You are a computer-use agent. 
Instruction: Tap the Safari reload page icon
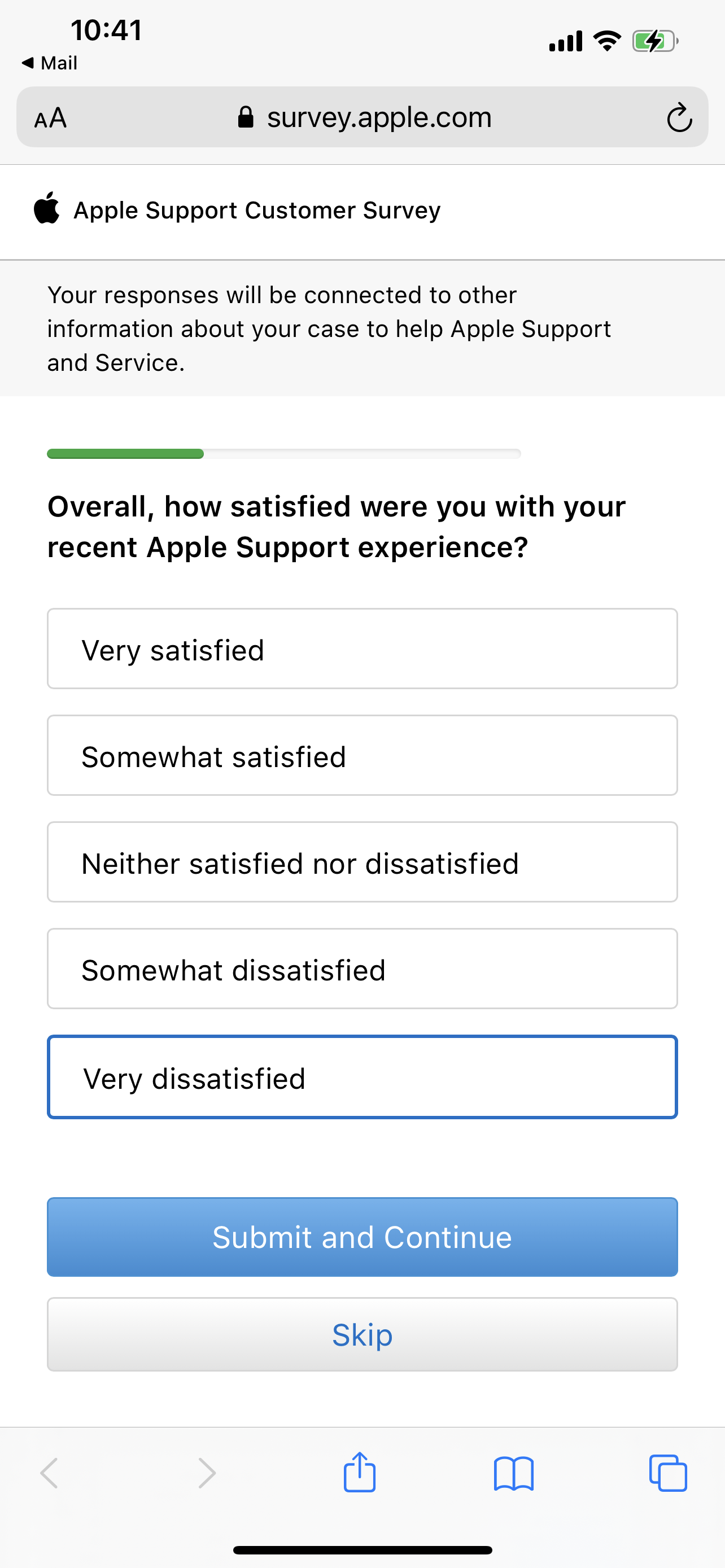coord(679,117)
